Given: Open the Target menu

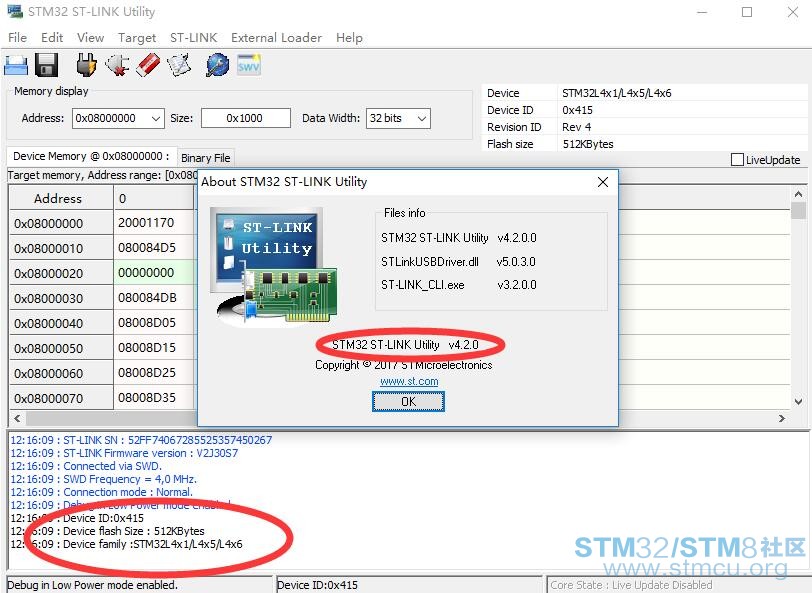Looking at the screenshot, I should (x=137, y=38).
